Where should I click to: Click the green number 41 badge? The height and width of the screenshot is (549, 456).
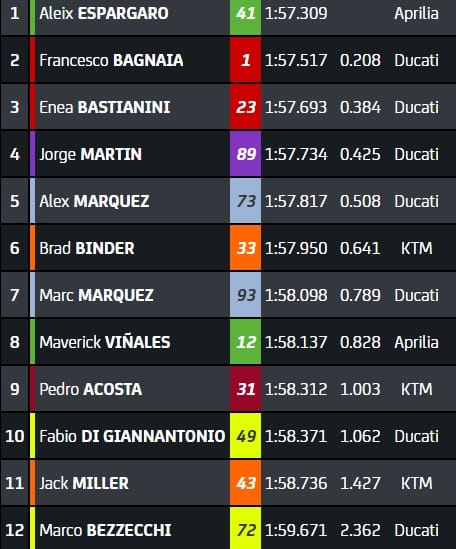coord(245,14)
